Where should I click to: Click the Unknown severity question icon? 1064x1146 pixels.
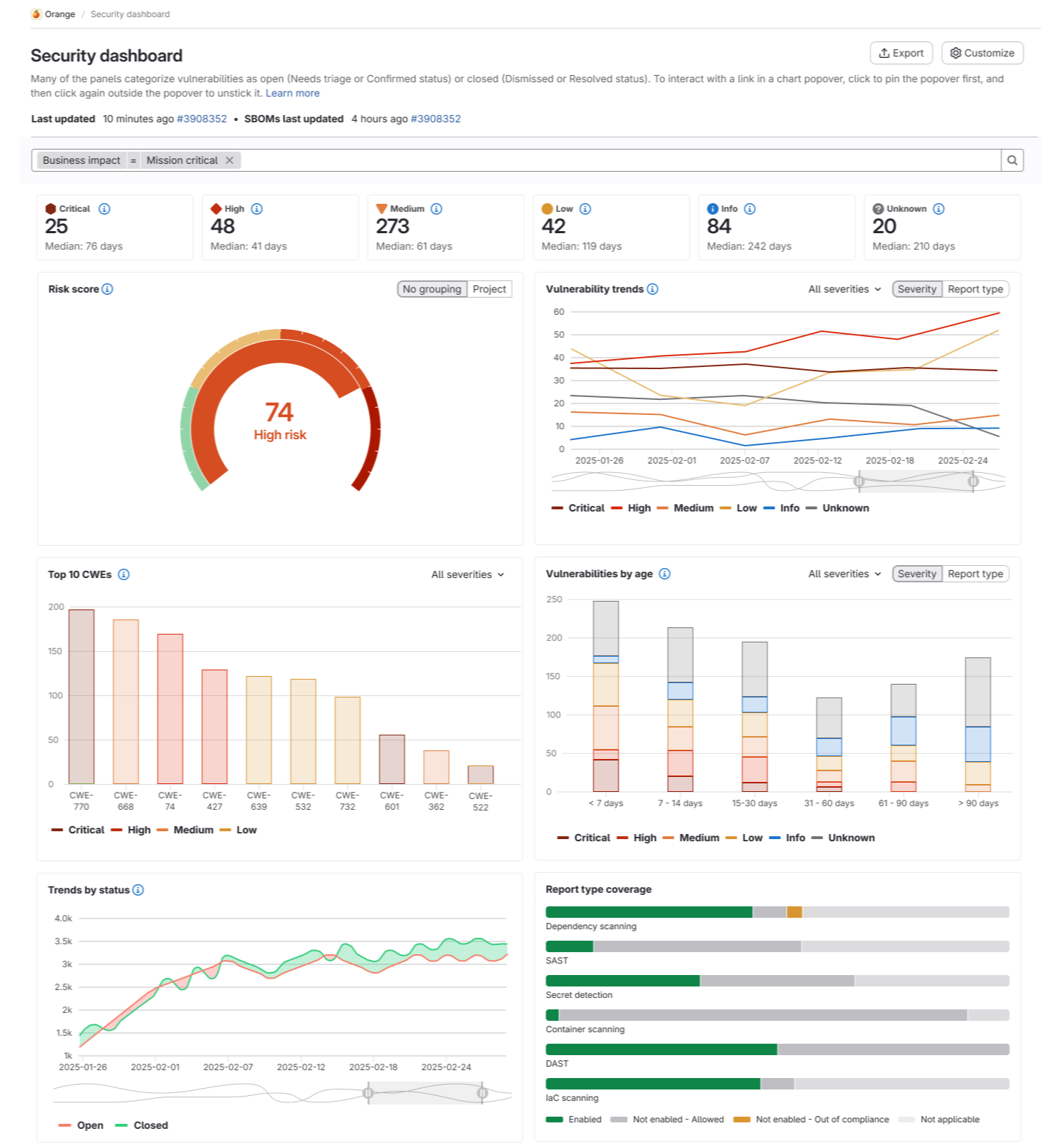[879, 209]
